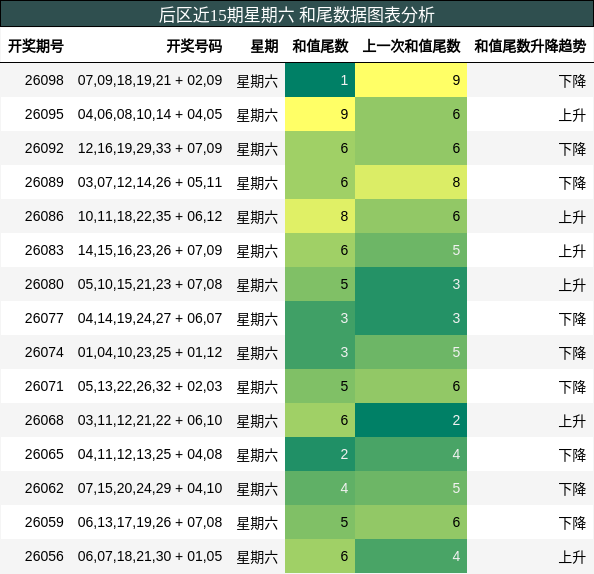Click trend 上升 in row 26086

pyautogui.click(x=572, y=217)
